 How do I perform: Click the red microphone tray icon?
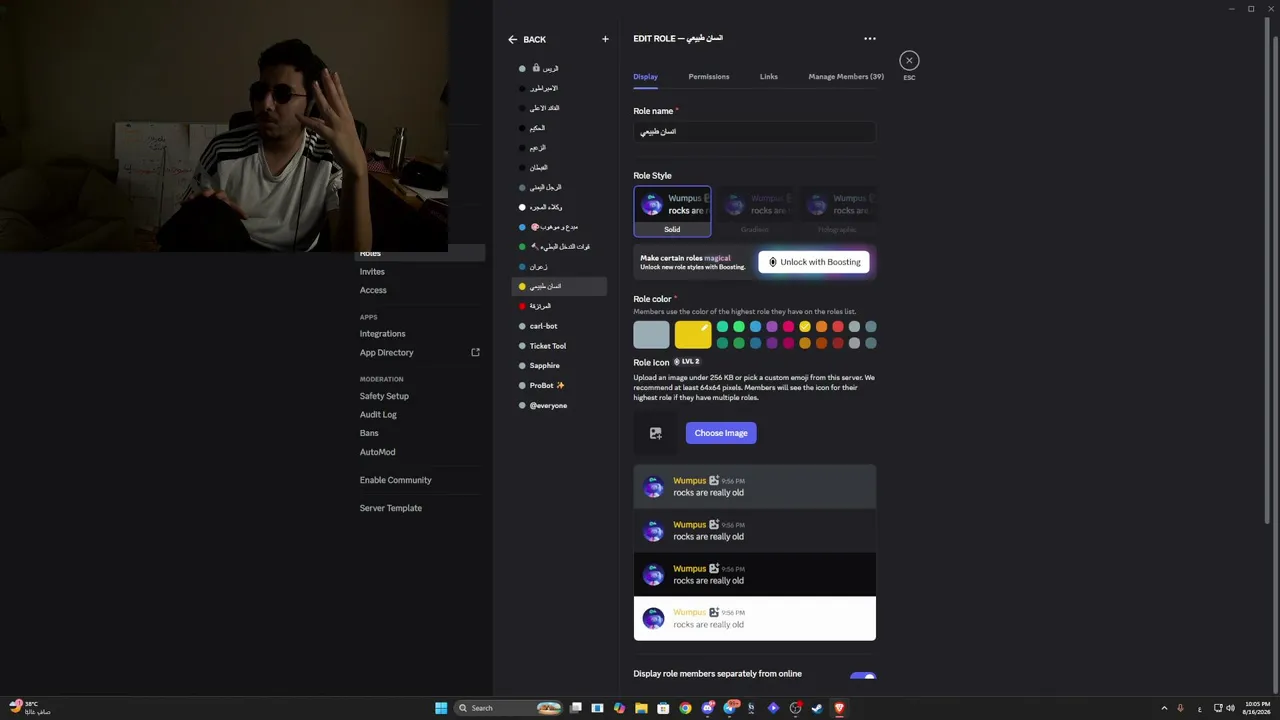pos(1180,708)
